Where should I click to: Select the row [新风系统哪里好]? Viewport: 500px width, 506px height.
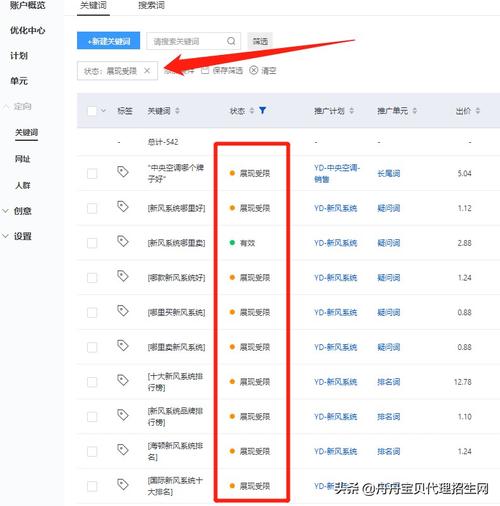pyautogui.click(x=92, y=208)
